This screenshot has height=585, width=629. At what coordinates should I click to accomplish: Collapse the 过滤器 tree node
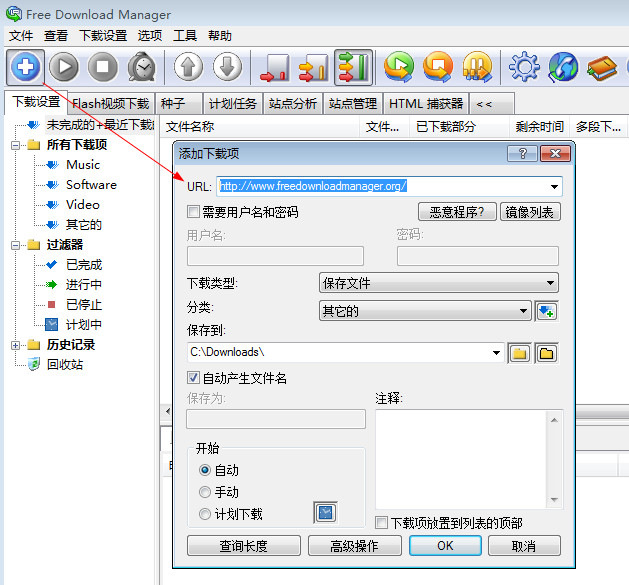[16, 245]
